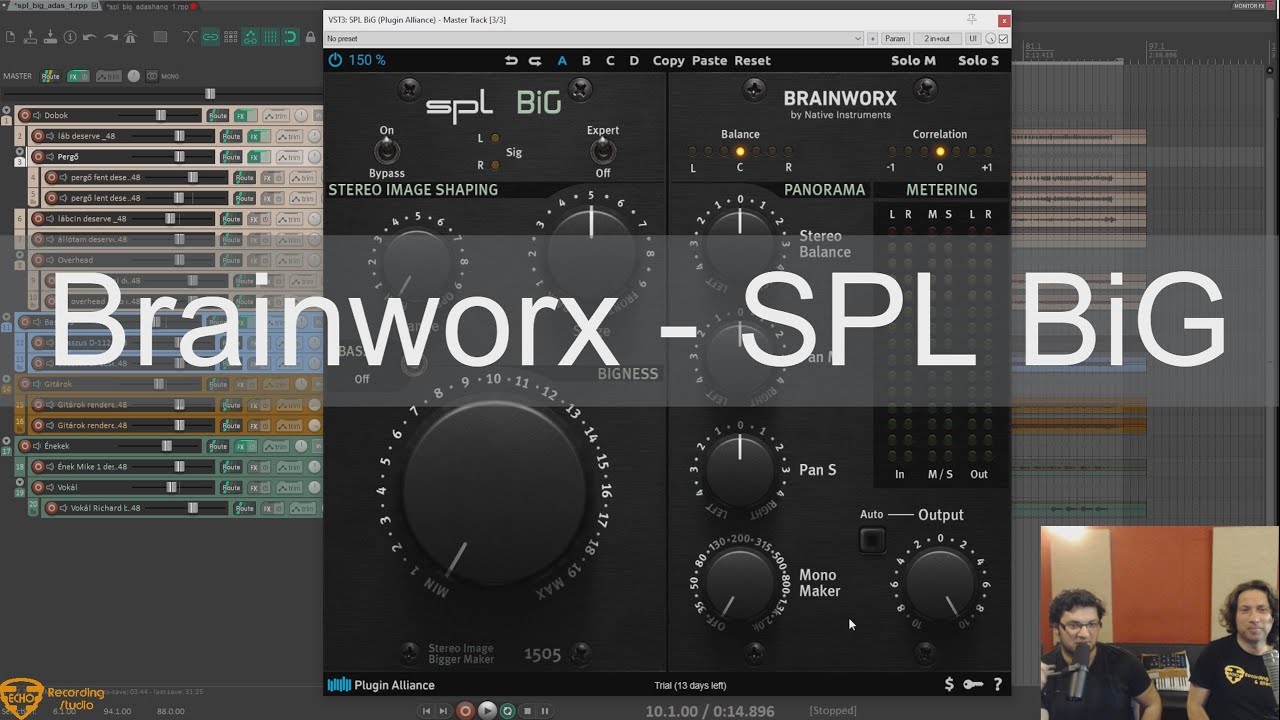The image size is (1280, 720).
Task: Toggle ripple editing icon
Action: (230, 37)
